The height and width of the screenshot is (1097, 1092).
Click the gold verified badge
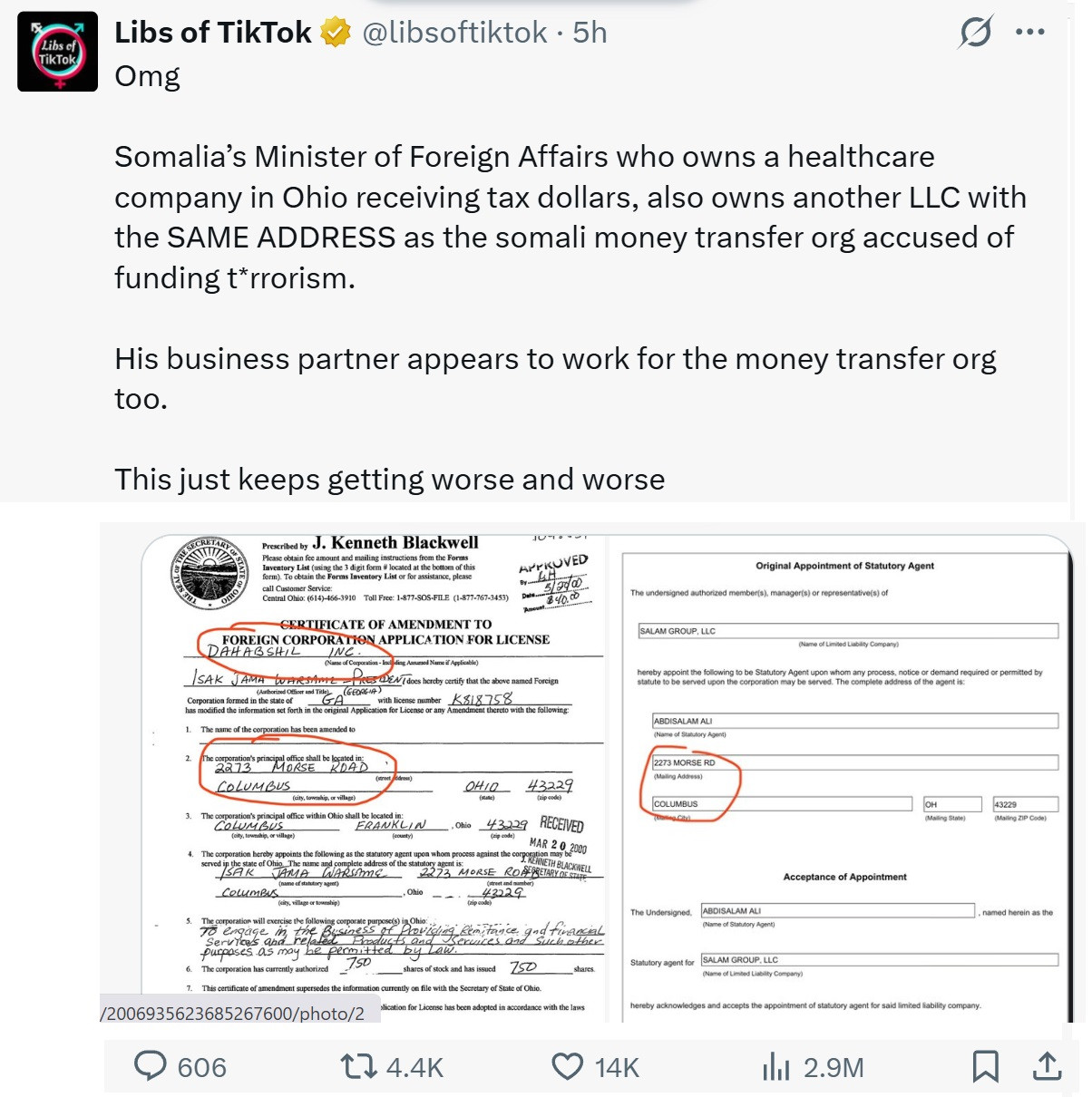click(x=336, y=34)
